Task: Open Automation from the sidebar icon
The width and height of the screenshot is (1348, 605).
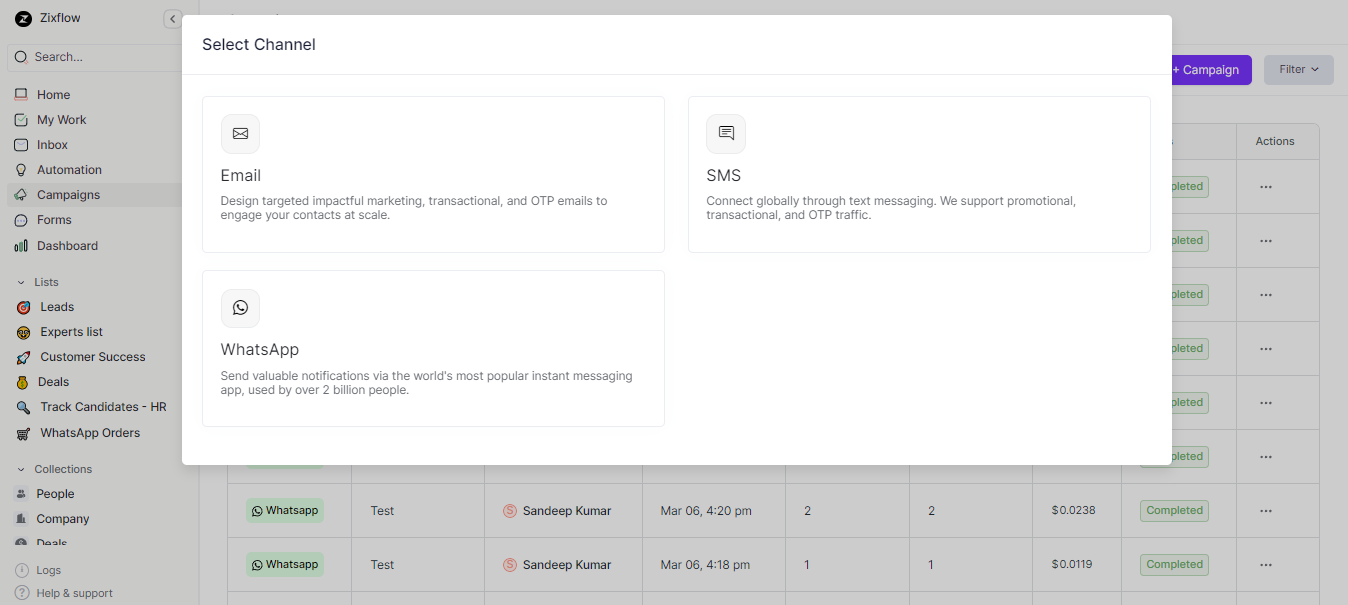Action: tap(22, 169)
